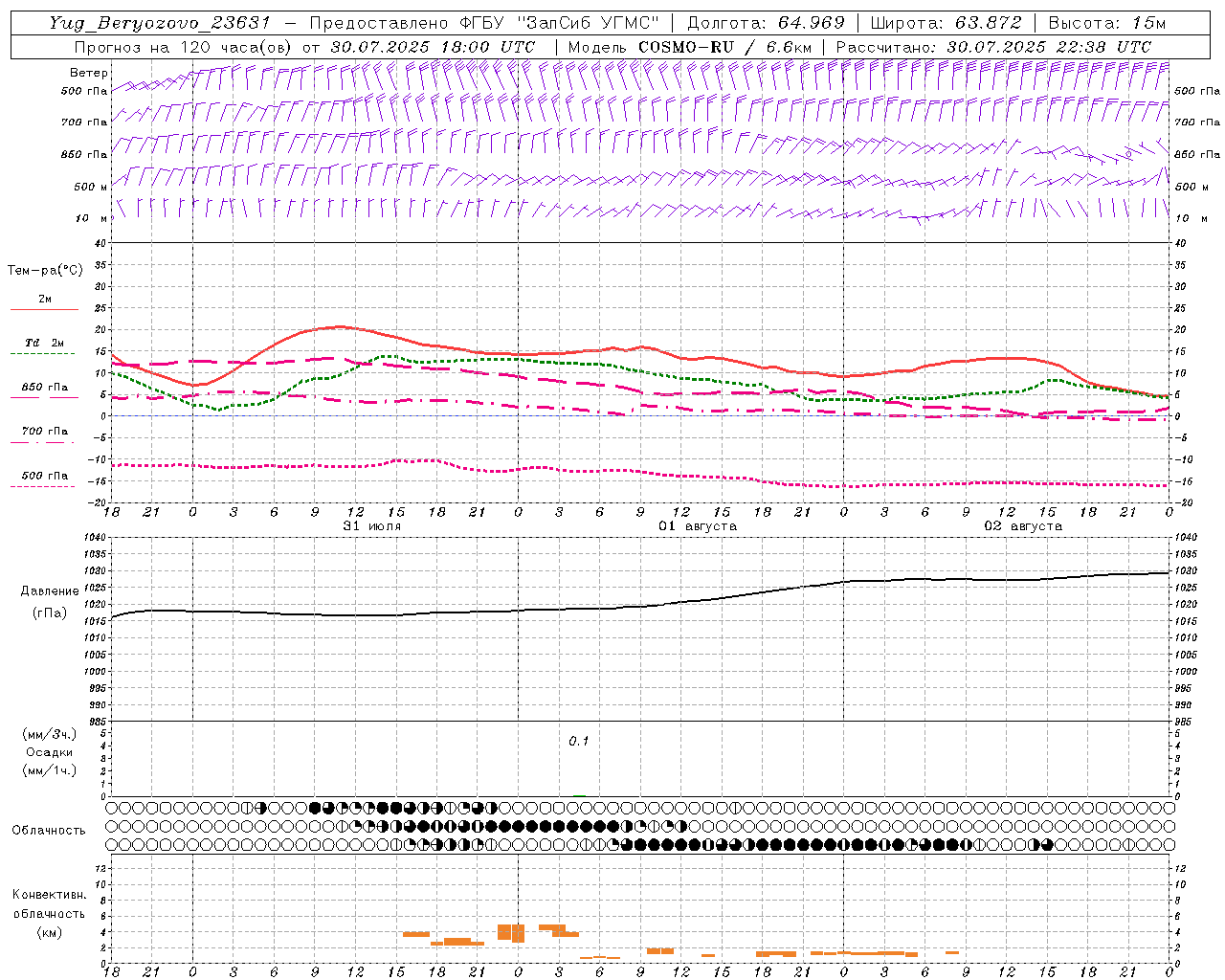1225x980 pixels.
Task: Click the (мм/3ч.) precipitation unit label
Action: click(x=49, y=734)
